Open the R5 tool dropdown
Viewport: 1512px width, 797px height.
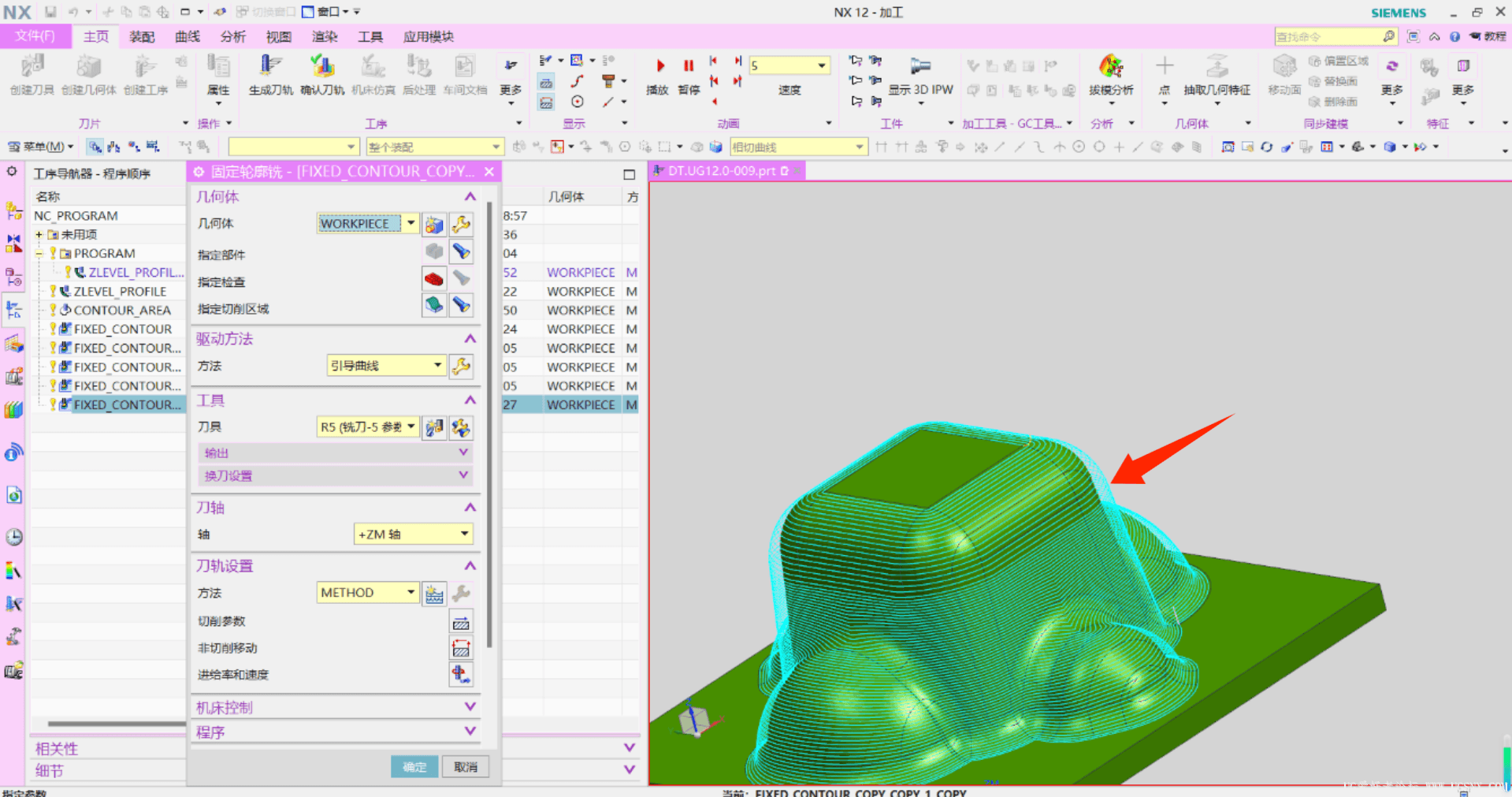pyautogui.click(x=411, y=427)
